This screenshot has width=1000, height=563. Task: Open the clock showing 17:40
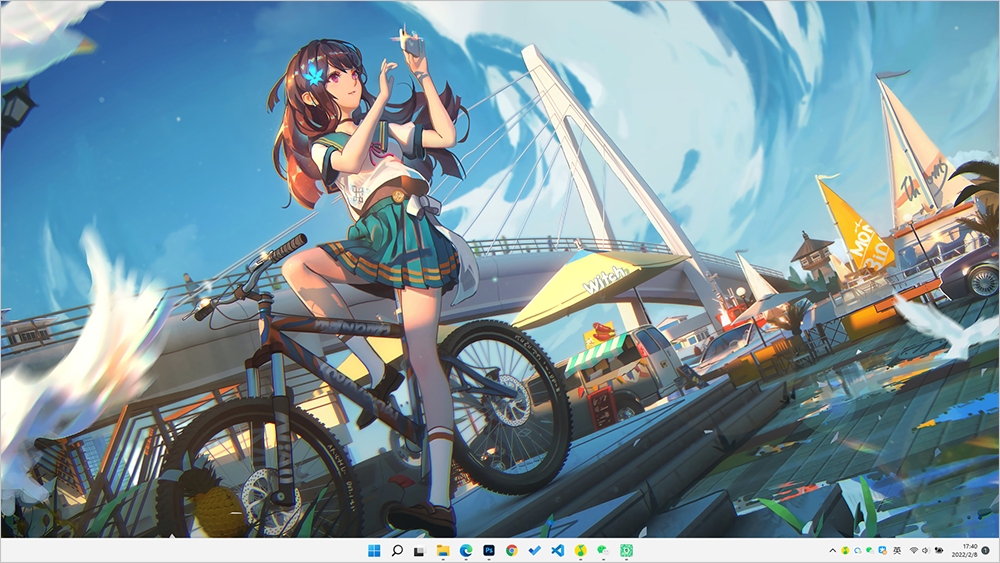tap(964, 550)
